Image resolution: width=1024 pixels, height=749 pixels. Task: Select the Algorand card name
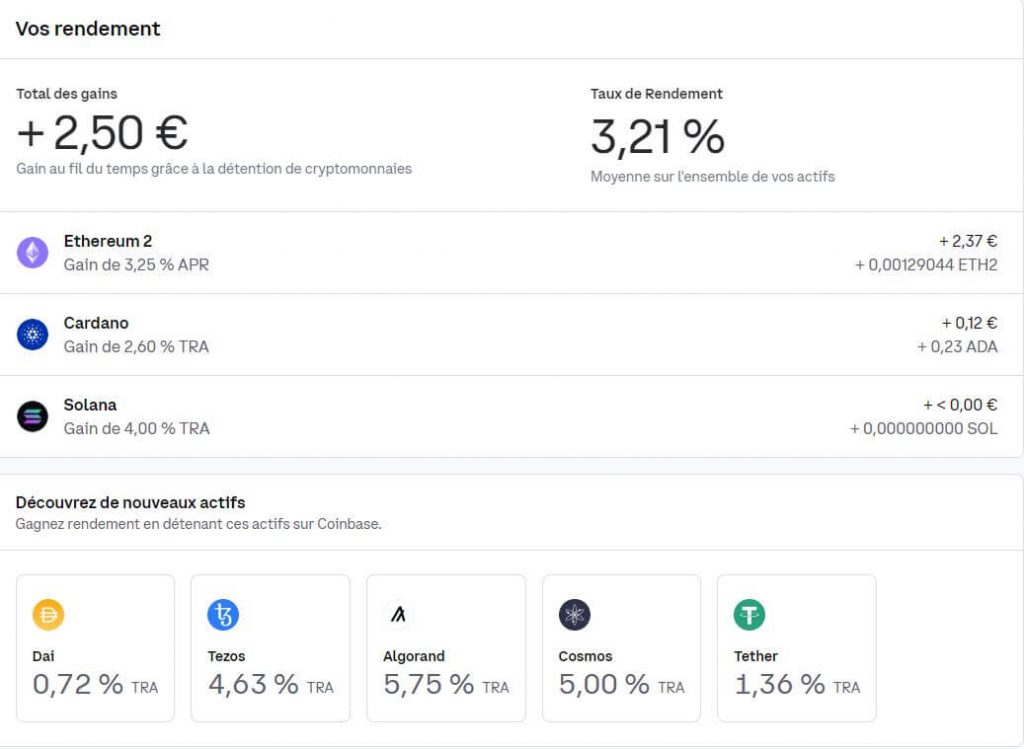point(414,656)
